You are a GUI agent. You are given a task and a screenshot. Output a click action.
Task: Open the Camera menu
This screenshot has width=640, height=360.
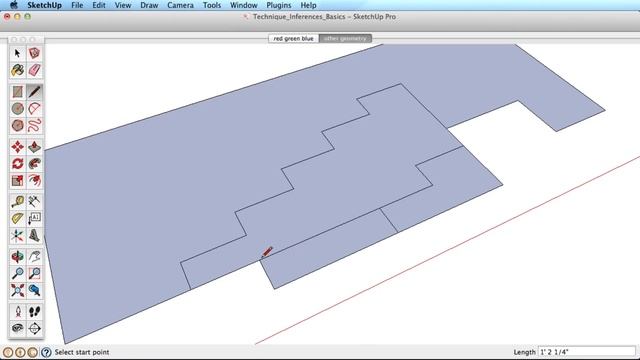180,5
